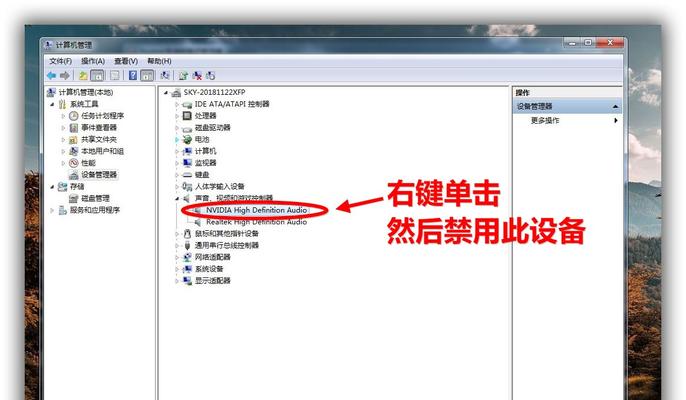Viewport: 686px width, 400px height.
Task: Select the SKY-20181122XFP root computer node
Action: click(214, 92)
